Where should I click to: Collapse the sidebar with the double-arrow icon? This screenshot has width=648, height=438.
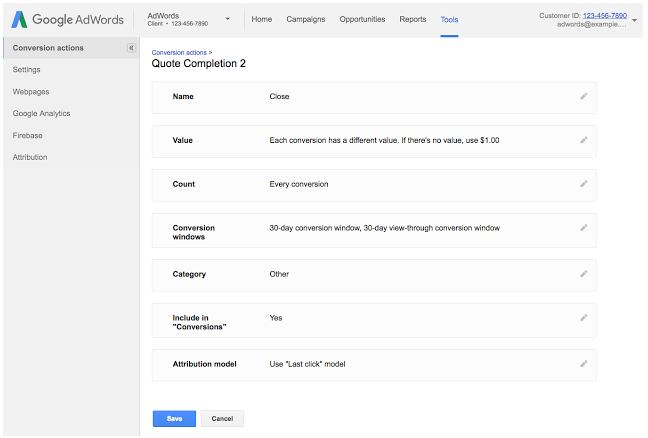point(131,48)
